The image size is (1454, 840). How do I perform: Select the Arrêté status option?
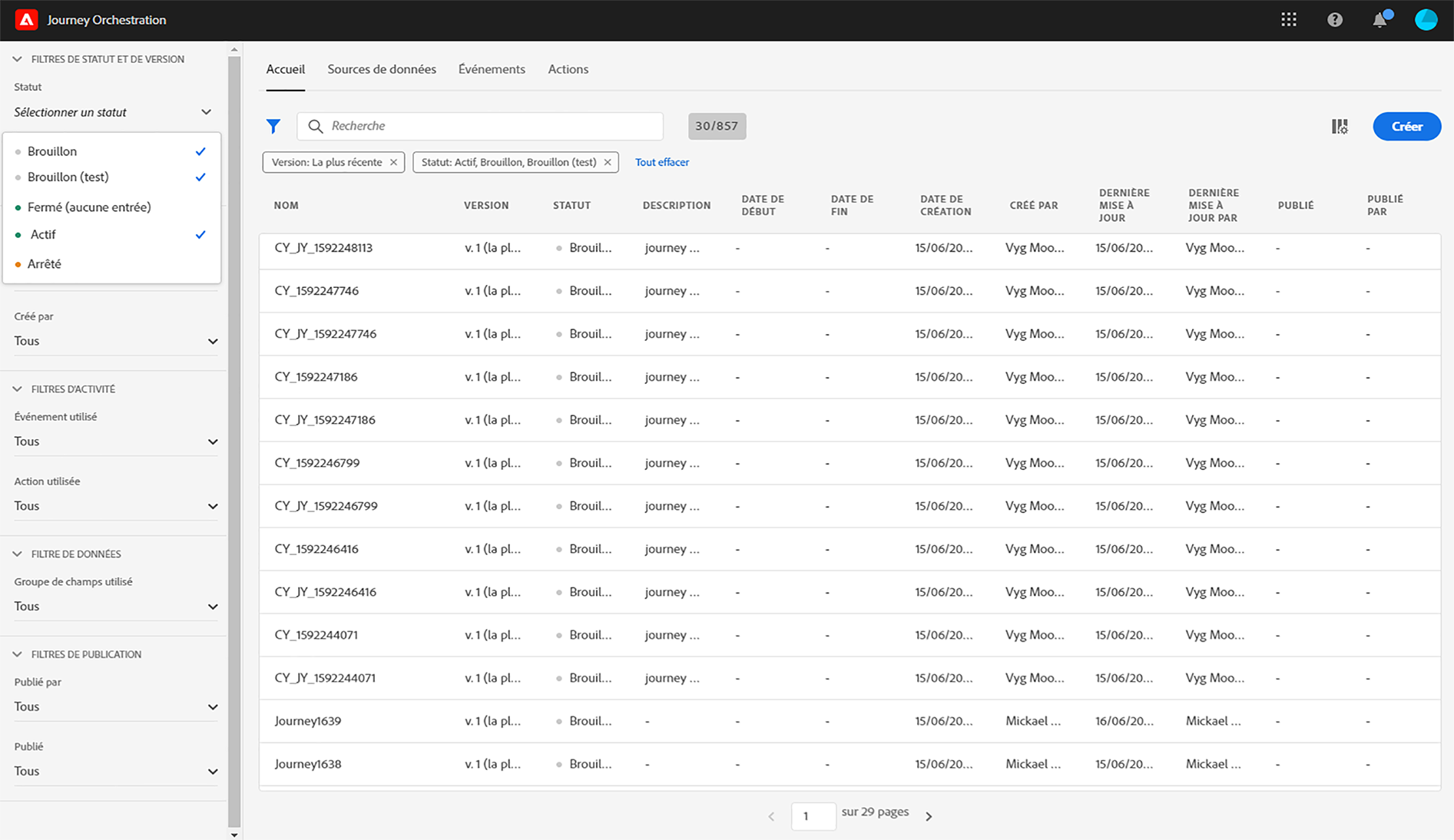112,263
